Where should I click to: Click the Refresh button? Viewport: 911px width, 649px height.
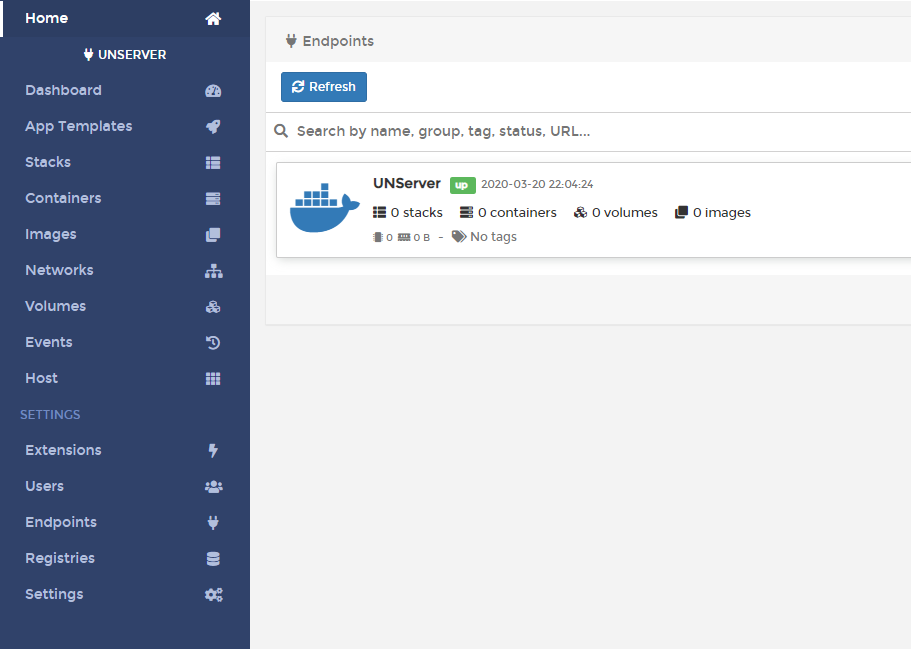[324, 87]
